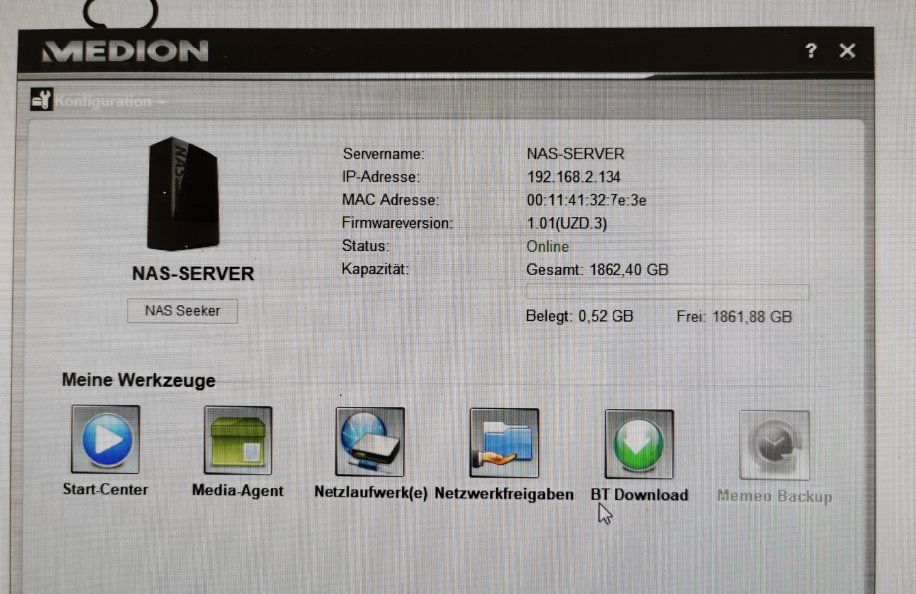Screen dimensions: 916x594
Task: Click the black NAS-SERVER device image
Action: pyautogui.click(x=183, y=193)
